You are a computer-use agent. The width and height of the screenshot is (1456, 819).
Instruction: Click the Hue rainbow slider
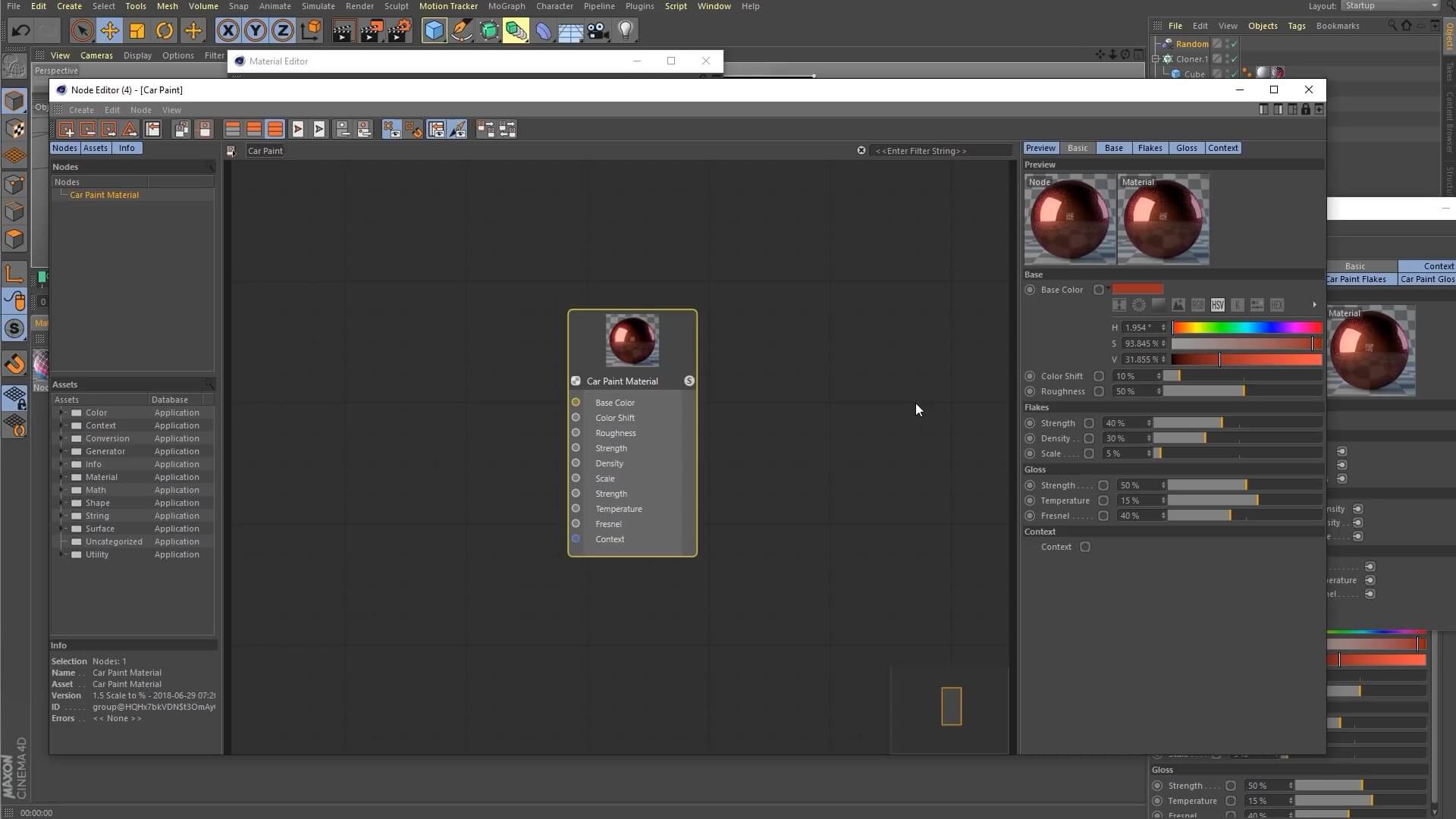1246,328
